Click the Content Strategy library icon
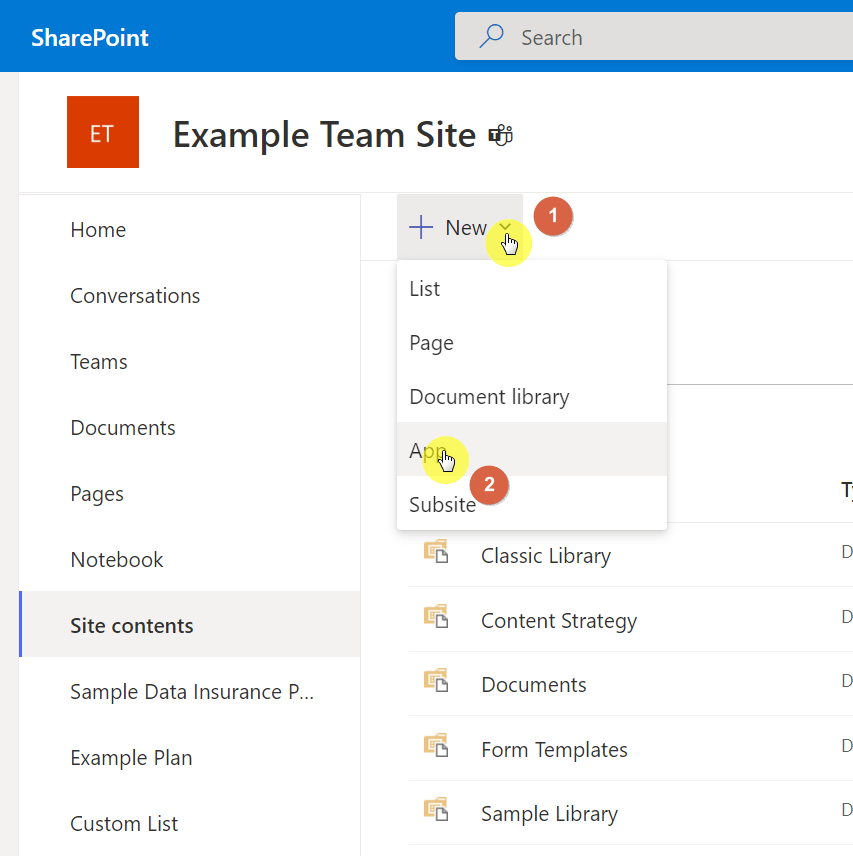This screenshot has width=853, height=856. click(x=436, y=616)
